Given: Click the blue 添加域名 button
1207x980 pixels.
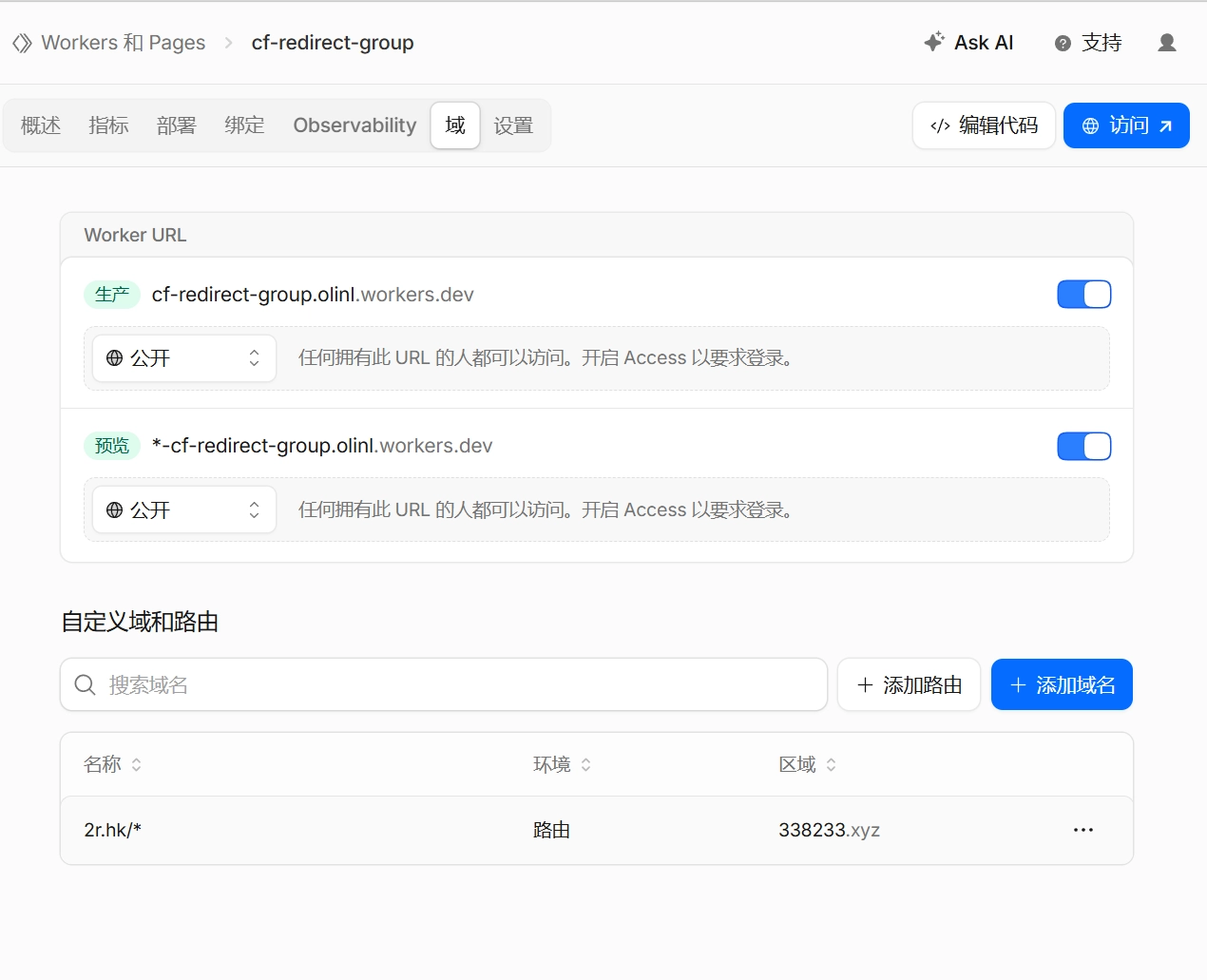Looking at the screenshot, I should coord(1062,684).
